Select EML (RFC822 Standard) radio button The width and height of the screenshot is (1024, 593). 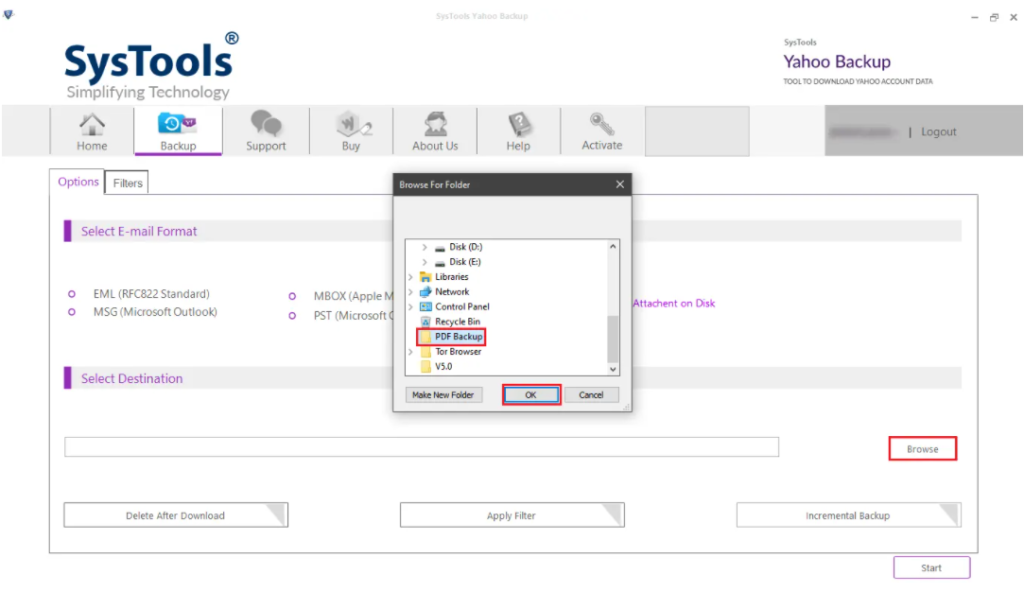(72, 295)
